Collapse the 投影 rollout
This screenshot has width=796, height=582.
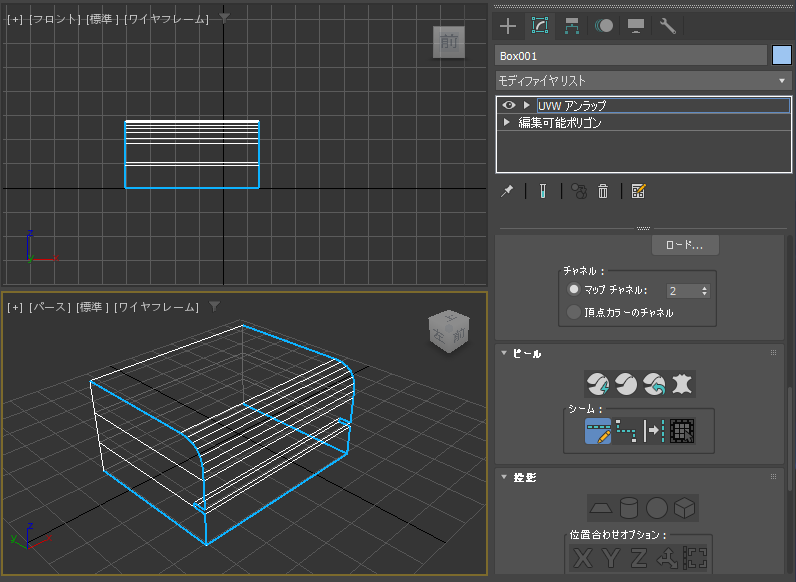pyautogui.click(x=504, y=477)
